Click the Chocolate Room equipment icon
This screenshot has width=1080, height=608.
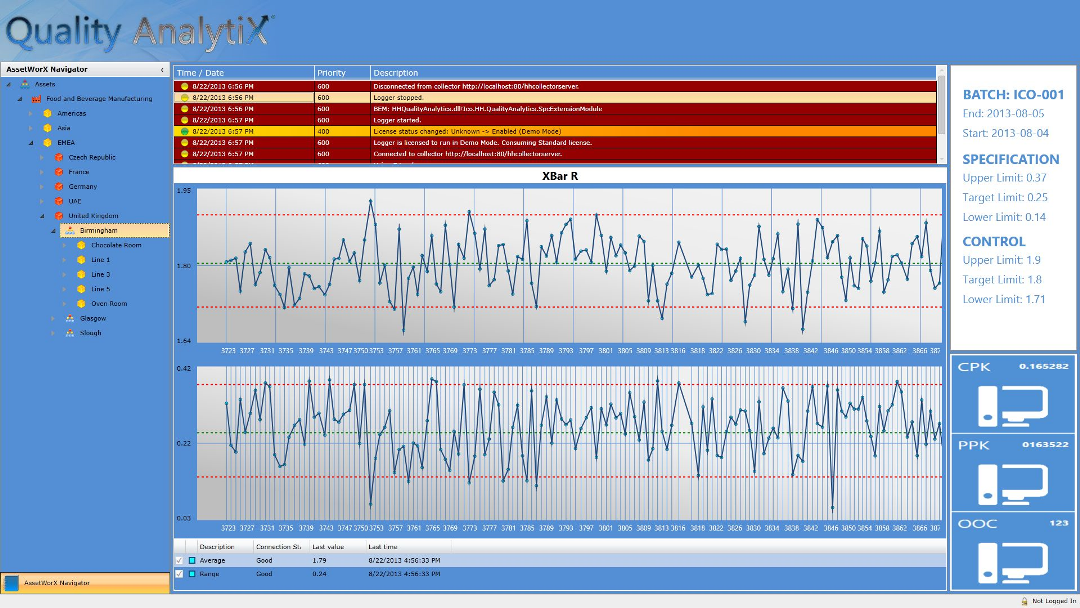click(81, 244)
